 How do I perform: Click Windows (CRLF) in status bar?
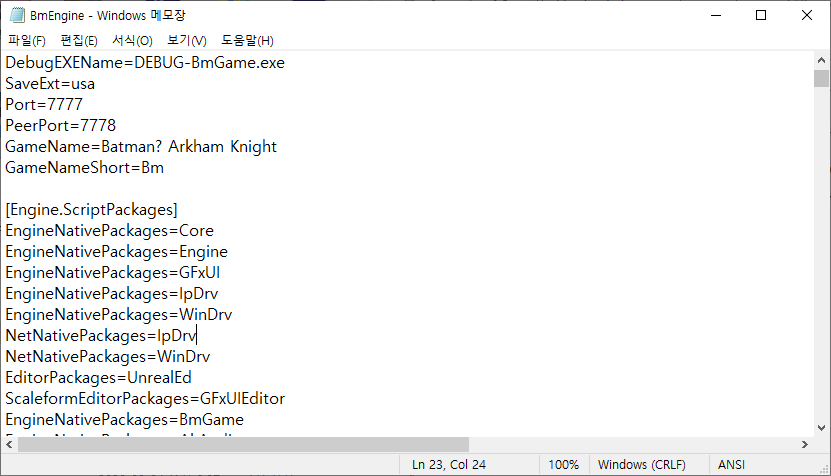click(x=642, y=465)
